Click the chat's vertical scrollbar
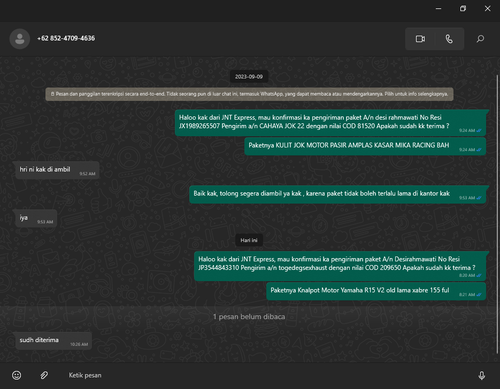 [x=498, y=213]
